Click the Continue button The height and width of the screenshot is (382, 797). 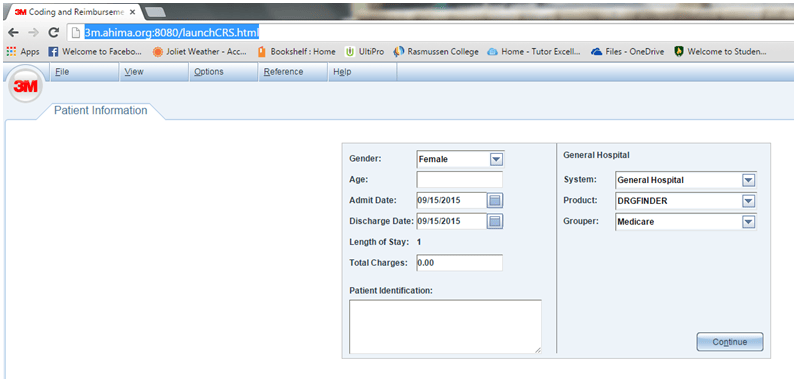point(729,342)
